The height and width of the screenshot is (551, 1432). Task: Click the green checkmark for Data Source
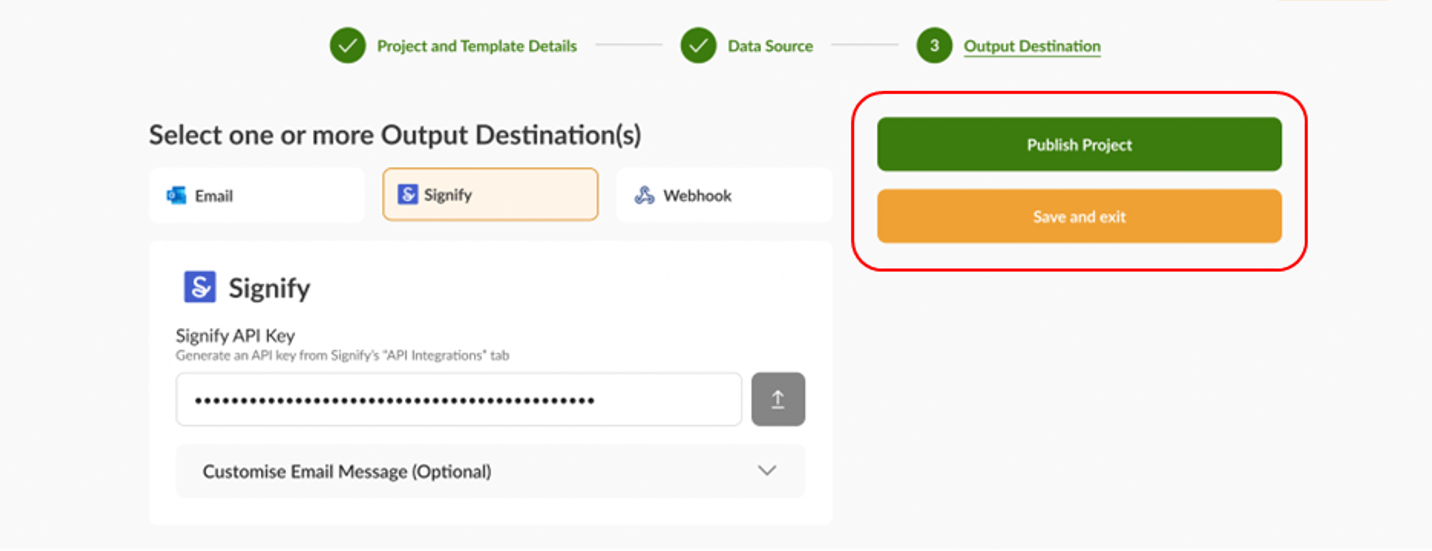tap(699, 46)
